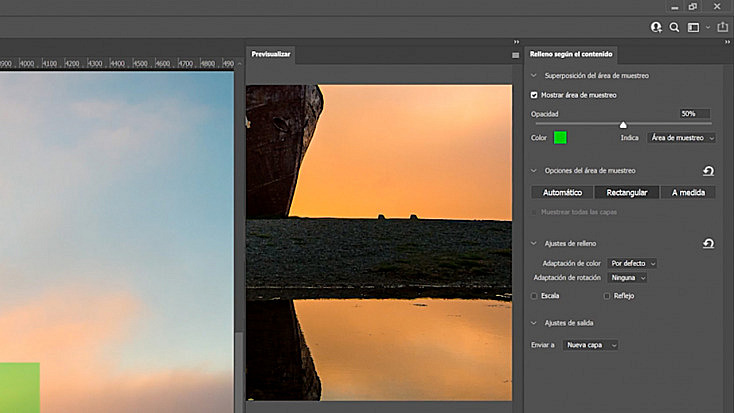Enable the Escala checkbox

(x=534, y=296)
